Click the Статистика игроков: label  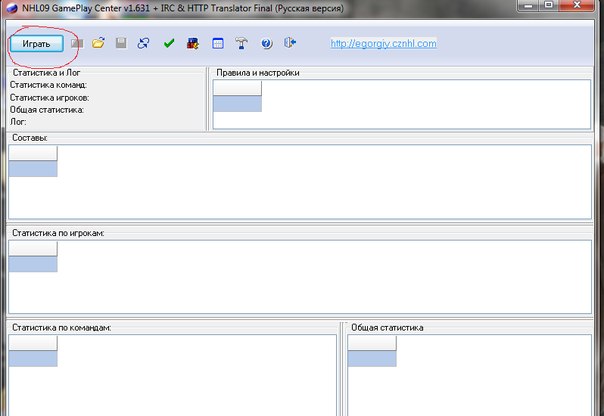49,97
